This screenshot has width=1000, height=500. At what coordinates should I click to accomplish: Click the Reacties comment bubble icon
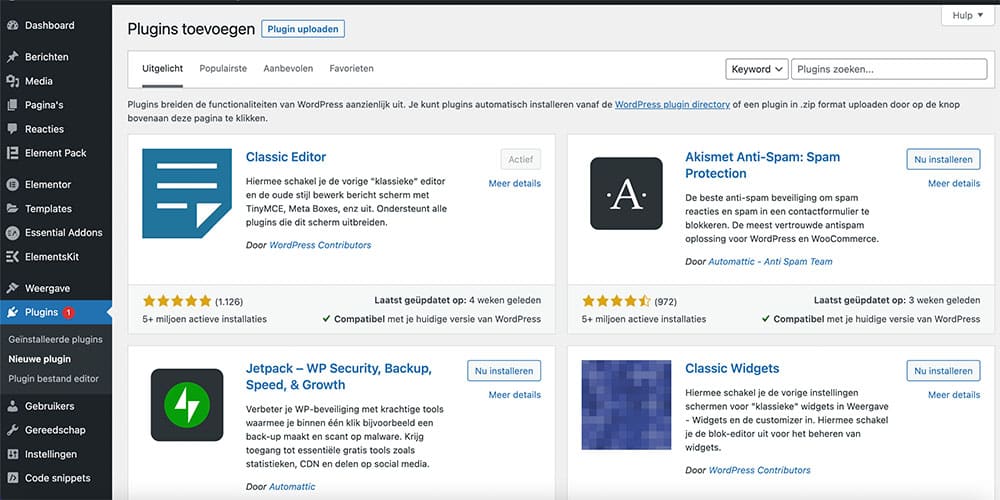pyautogui.click(x=13, y=129)
